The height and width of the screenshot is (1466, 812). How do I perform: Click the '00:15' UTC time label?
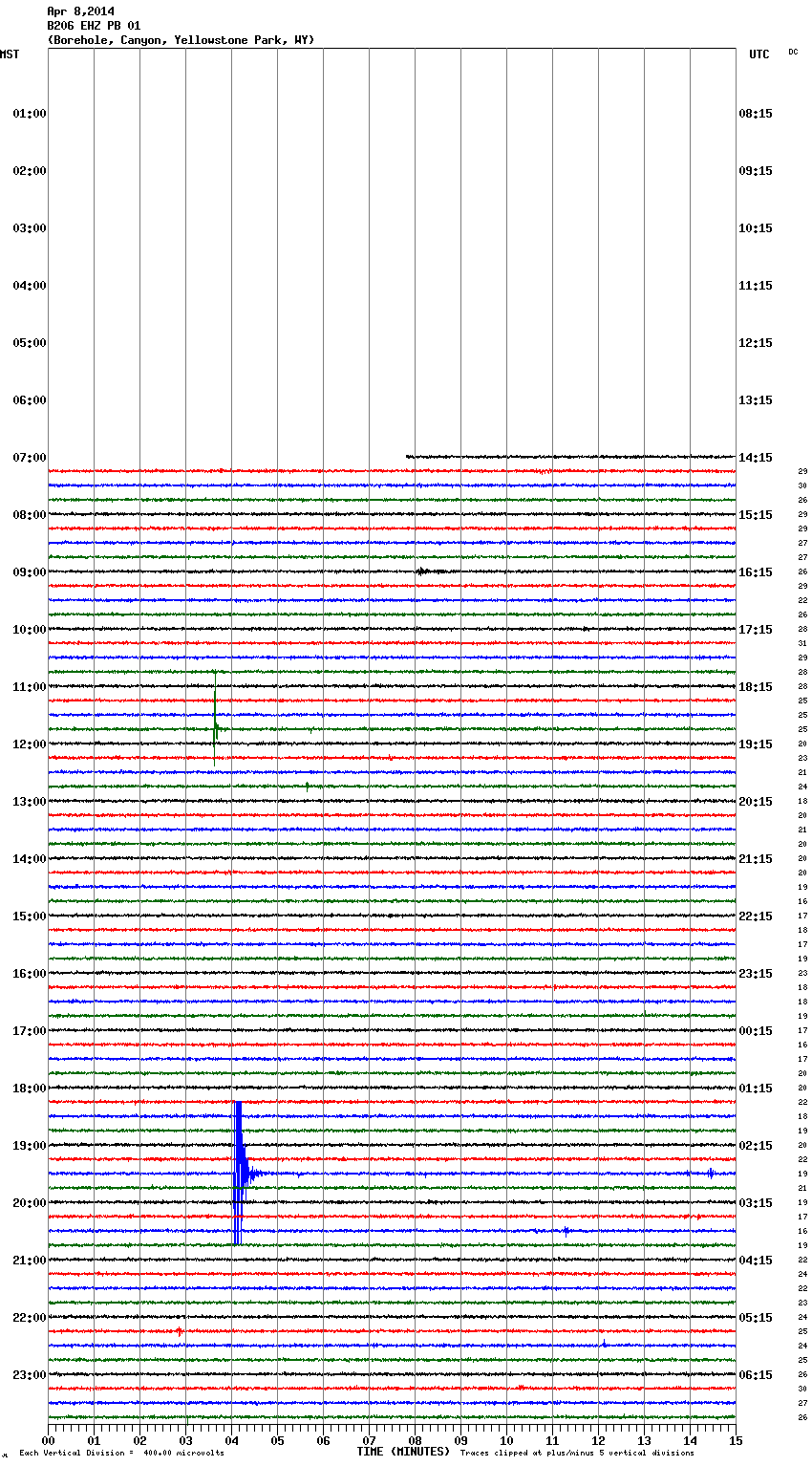pos(756,1031)
